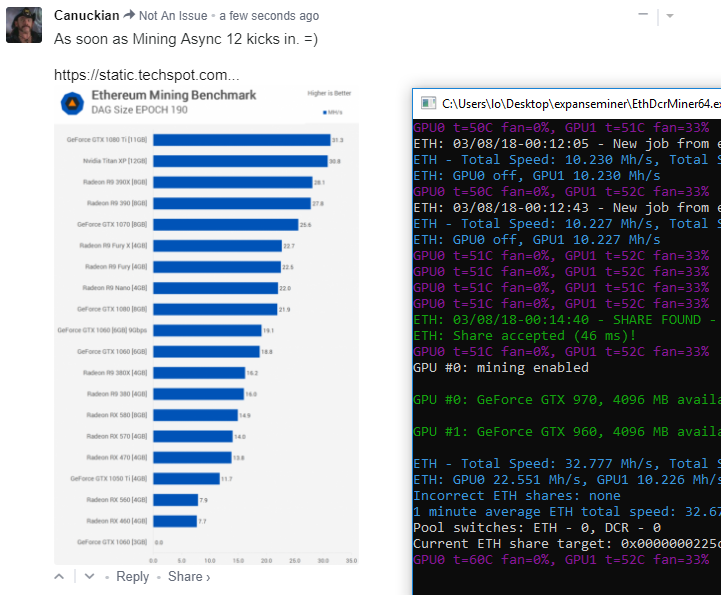Screen dimensions: 721x595
Task: Click the GeForce GTX 1080 Ti bar
Action: (x=242, y=140)
